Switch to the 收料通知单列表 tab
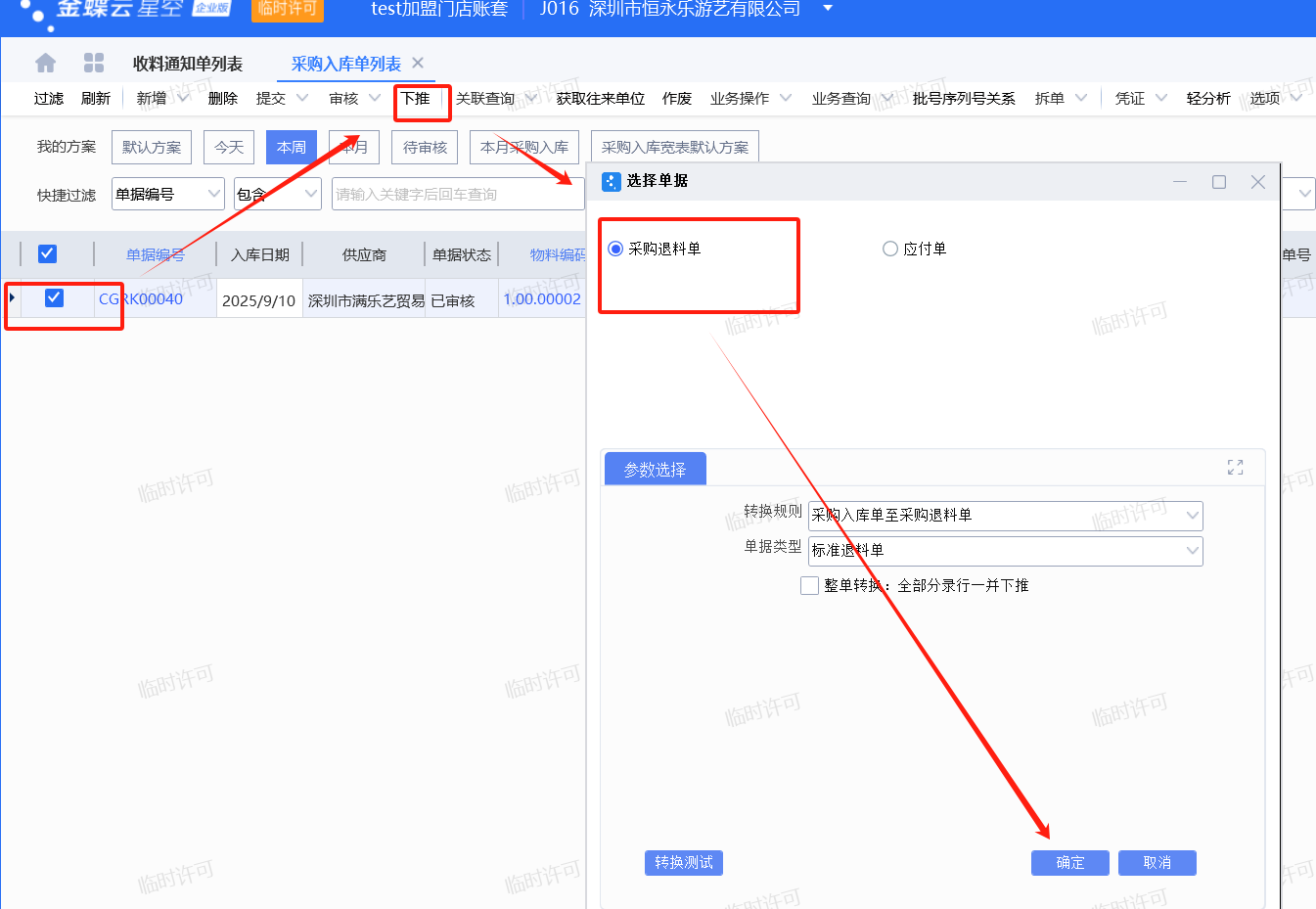This screenshot has height=909, width=1316. (188, 64)
